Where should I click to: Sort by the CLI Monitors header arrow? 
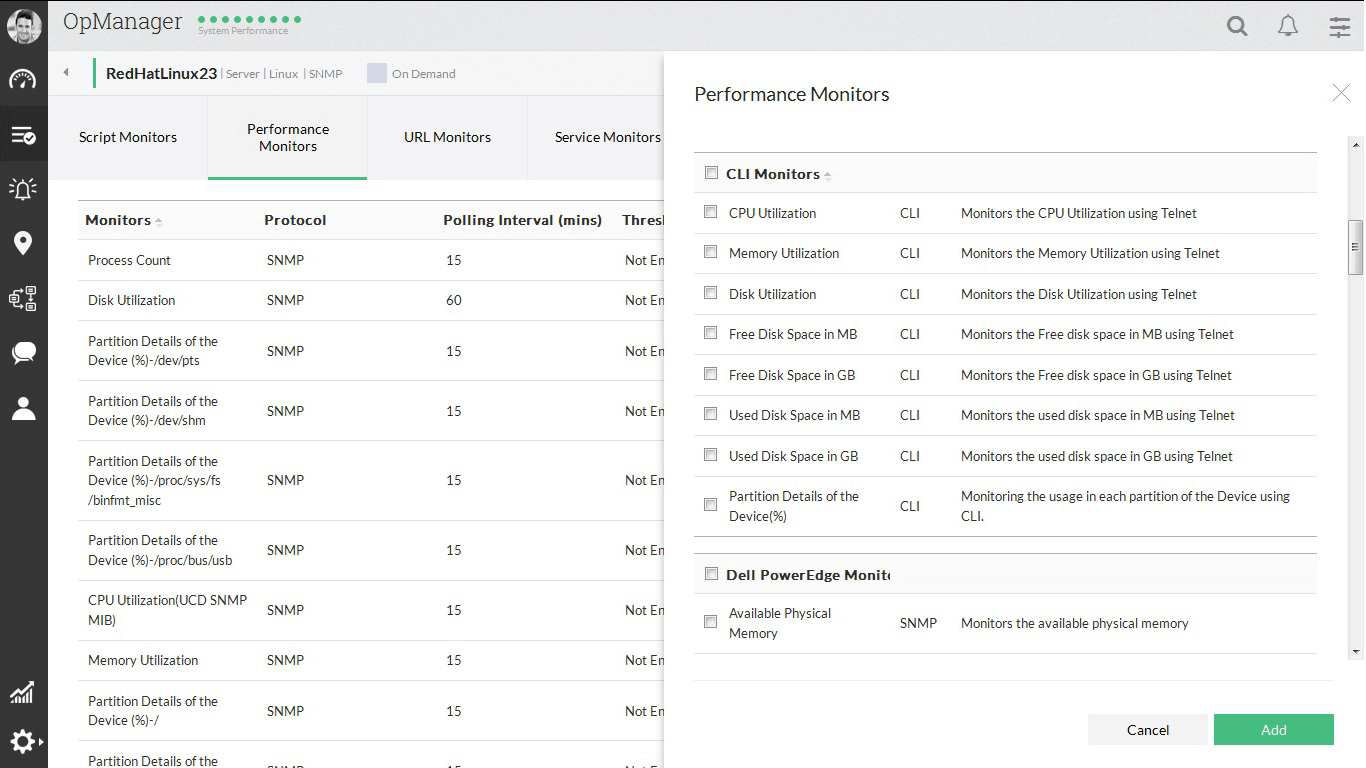tap(828, 176)
